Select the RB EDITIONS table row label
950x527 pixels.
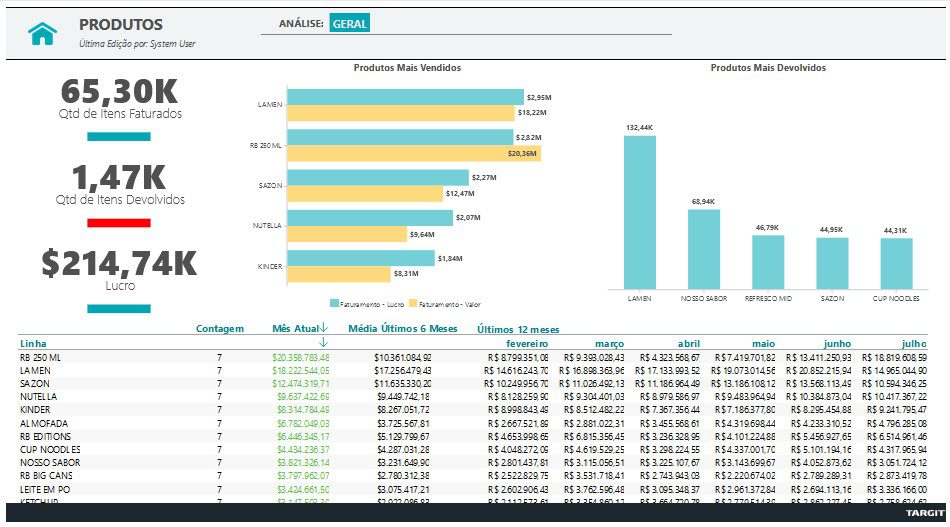(45, 436)
